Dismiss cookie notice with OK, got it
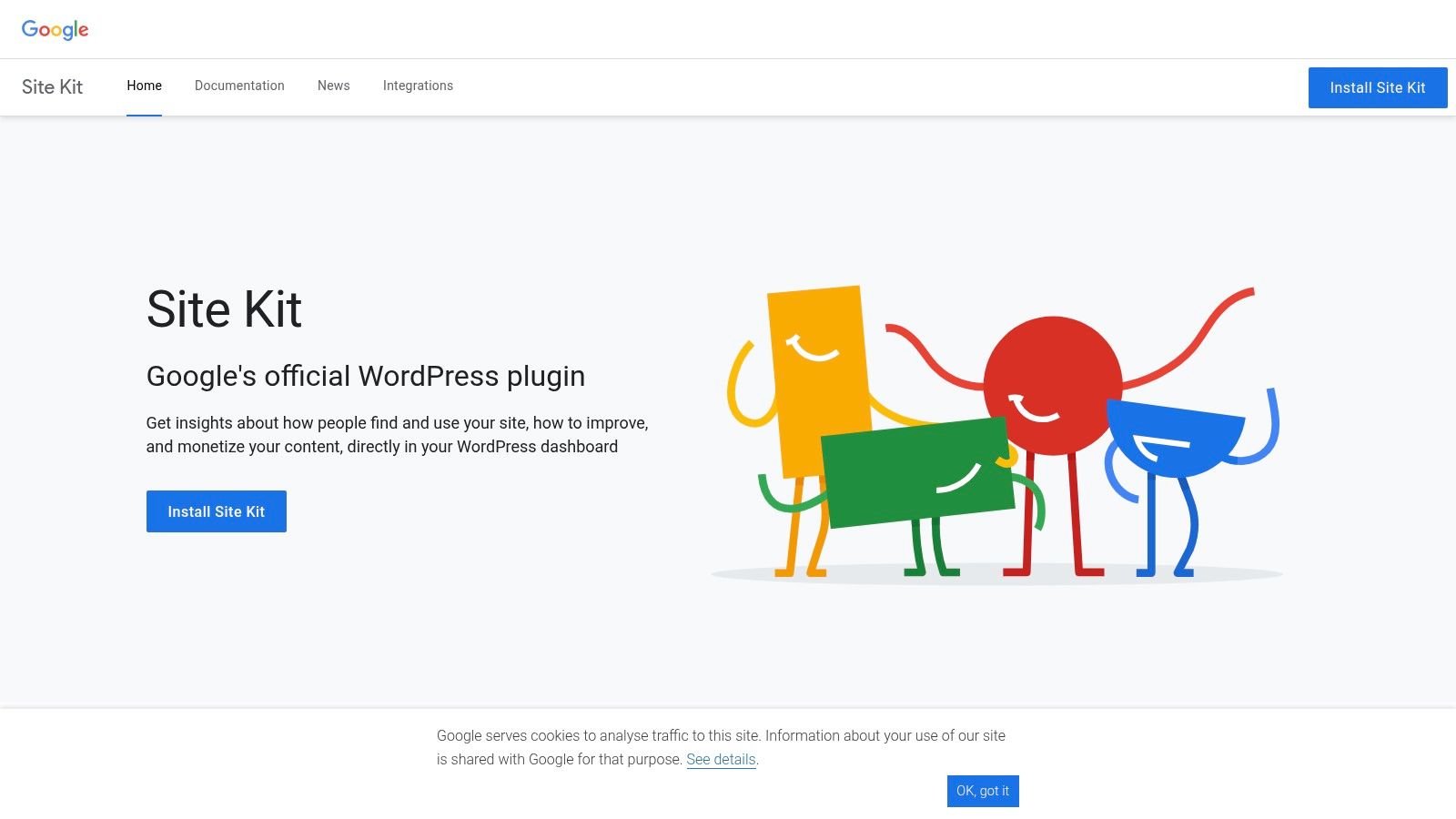1456x819 pixels. point(983,791)
